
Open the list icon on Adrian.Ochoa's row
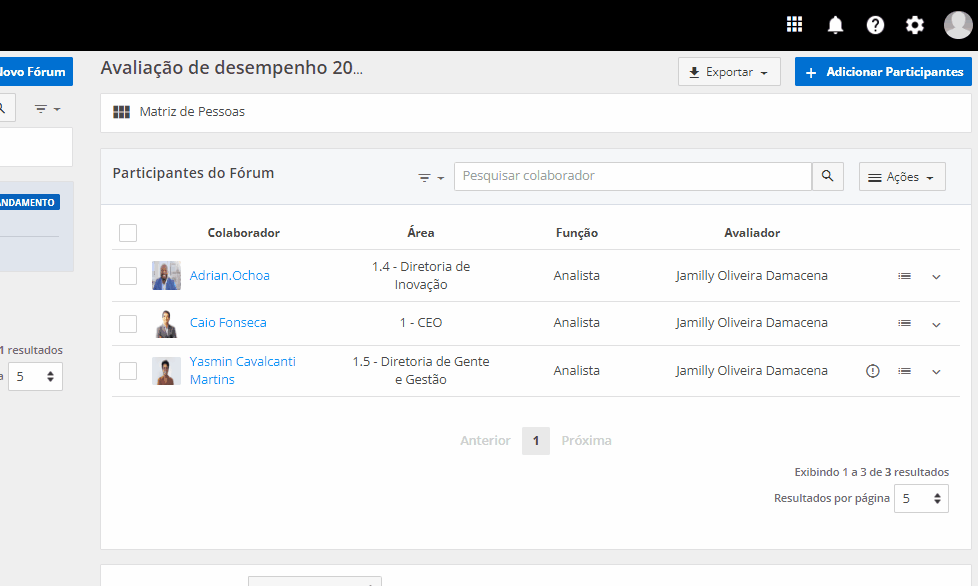904,276
